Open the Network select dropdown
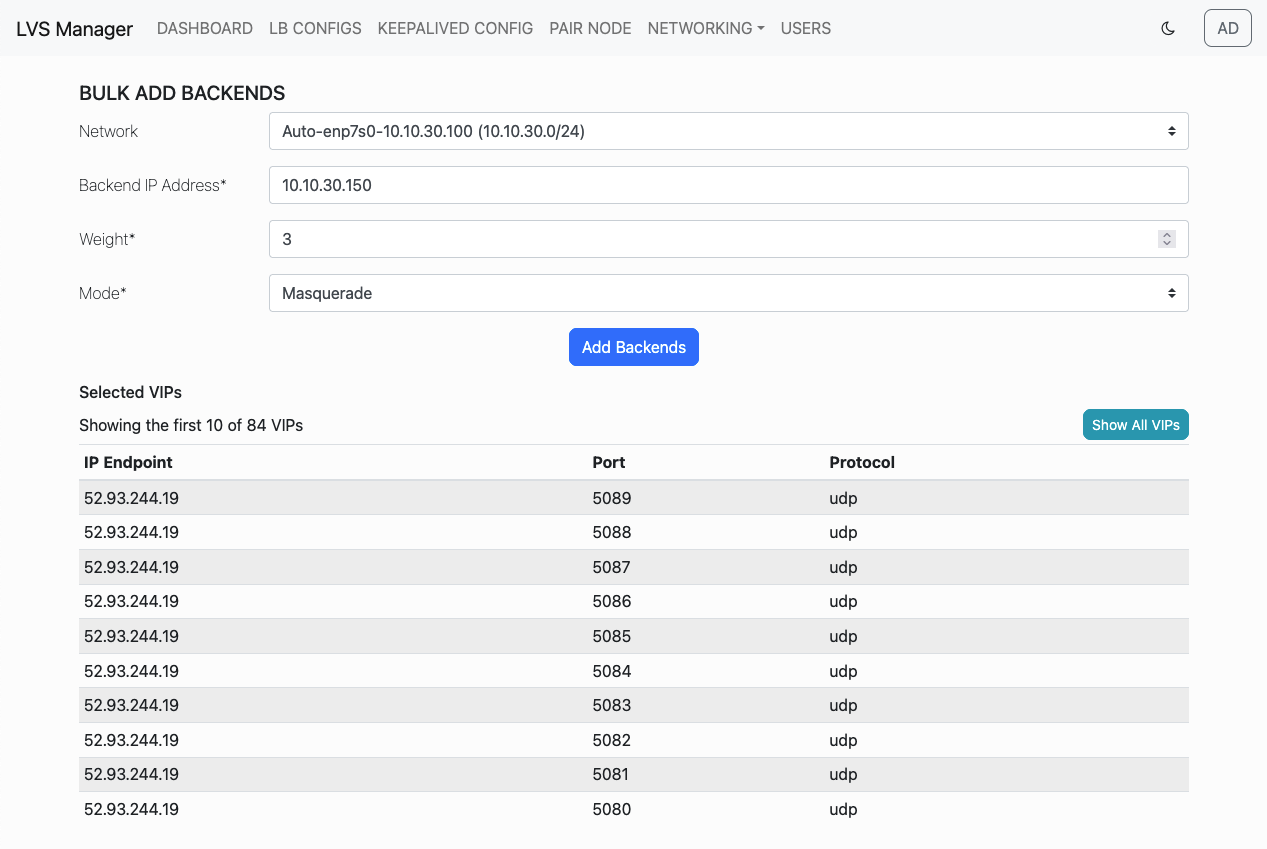The height and width of the screenshot is (849, 1267). 728,131
